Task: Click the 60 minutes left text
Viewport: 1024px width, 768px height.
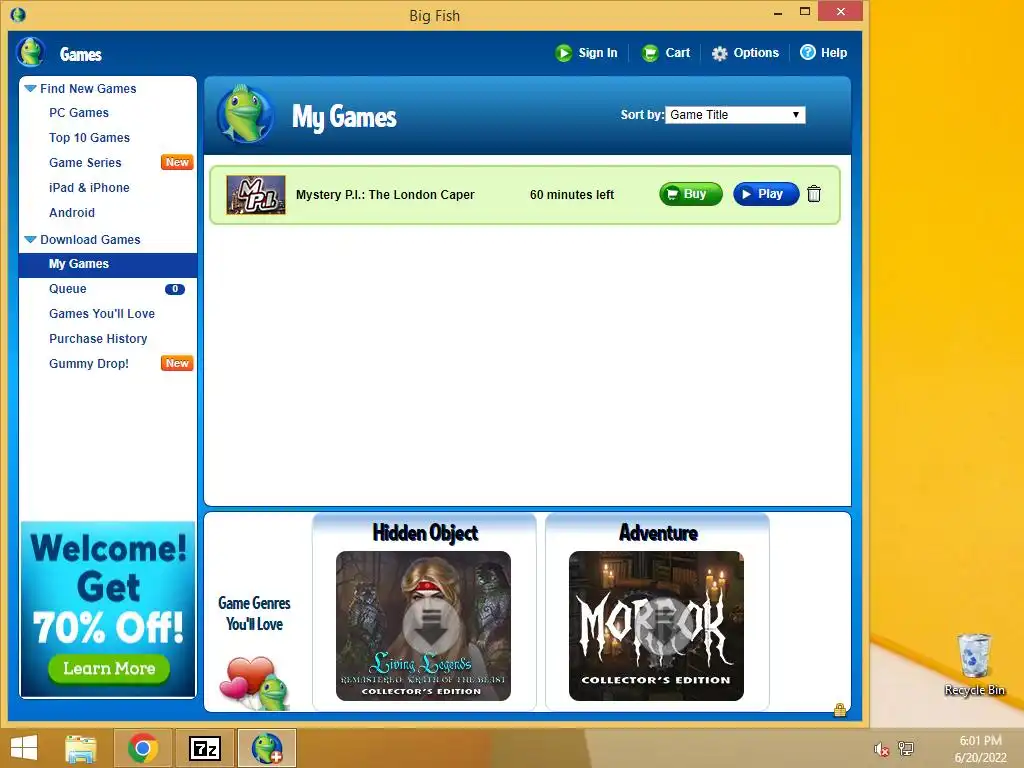Action: point(572,195)
